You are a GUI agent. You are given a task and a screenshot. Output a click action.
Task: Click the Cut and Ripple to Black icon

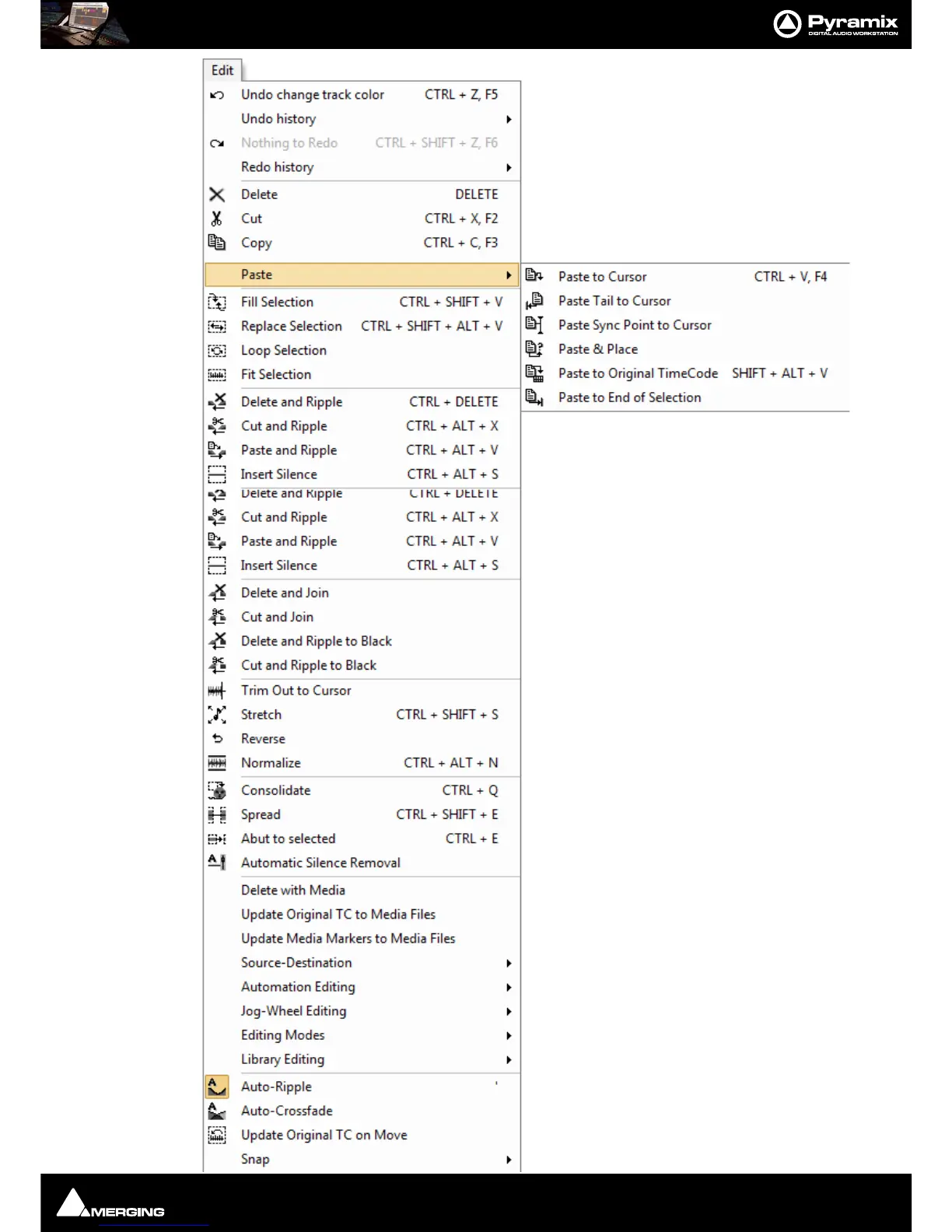217,665
